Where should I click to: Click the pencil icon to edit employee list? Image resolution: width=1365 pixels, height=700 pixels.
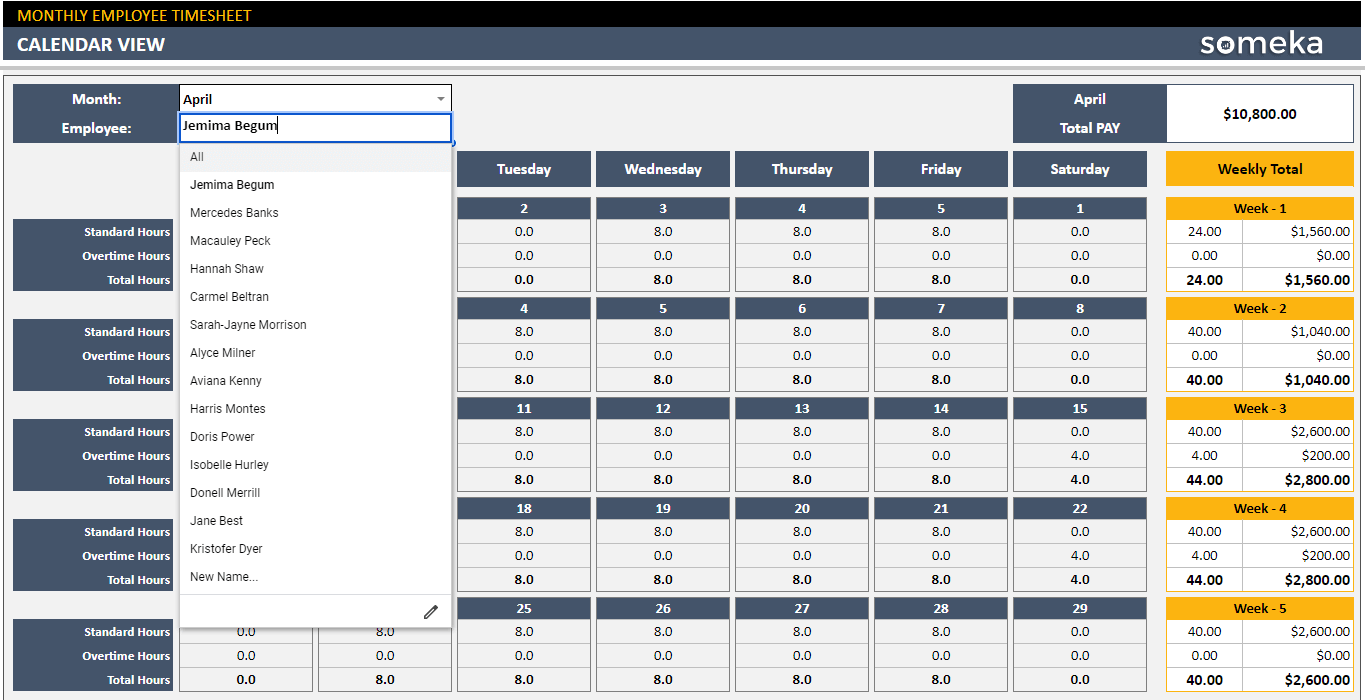pos(431,611)
